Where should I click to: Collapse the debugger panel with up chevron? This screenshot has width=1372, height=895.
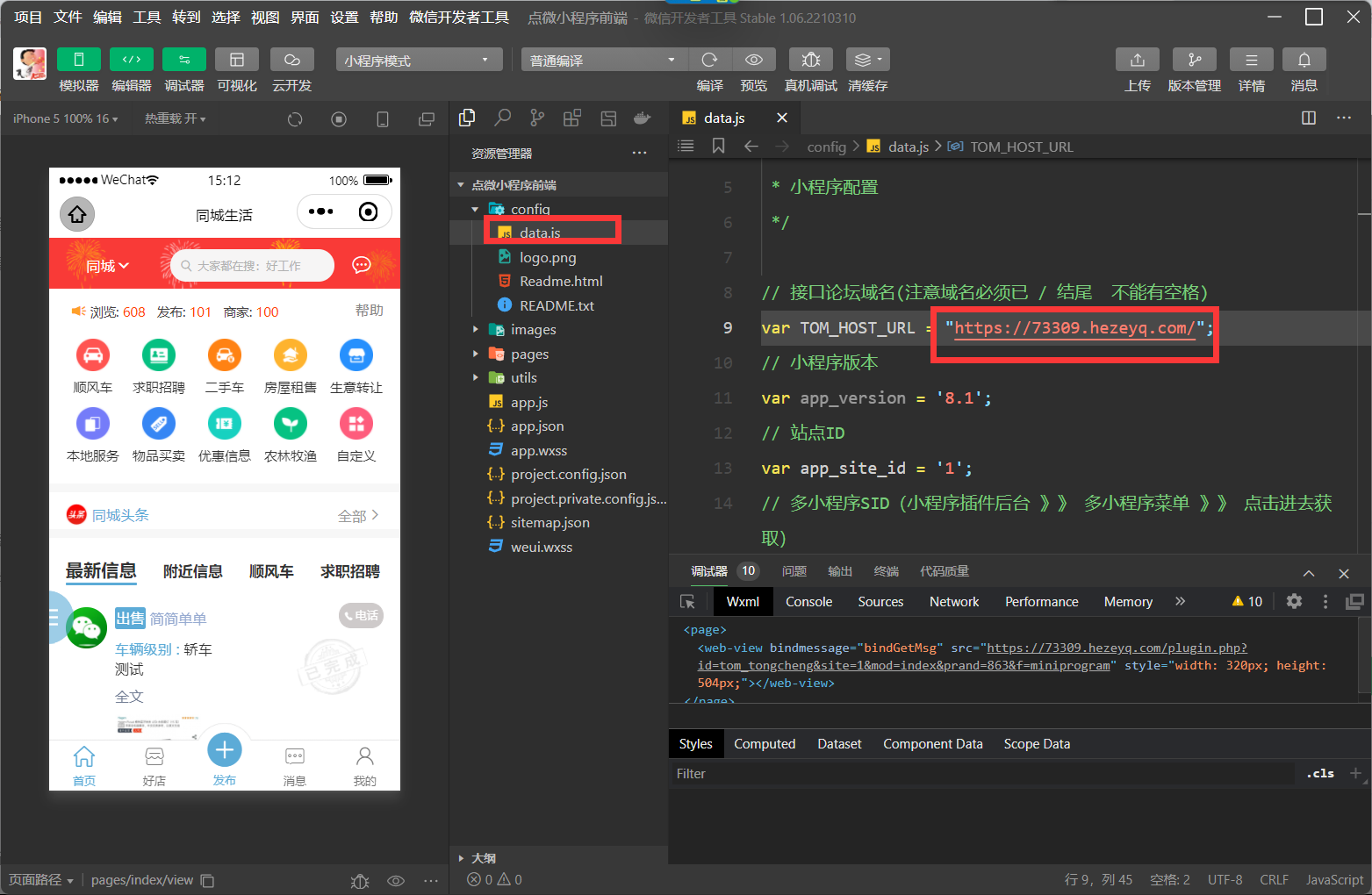coord(1309,573)
